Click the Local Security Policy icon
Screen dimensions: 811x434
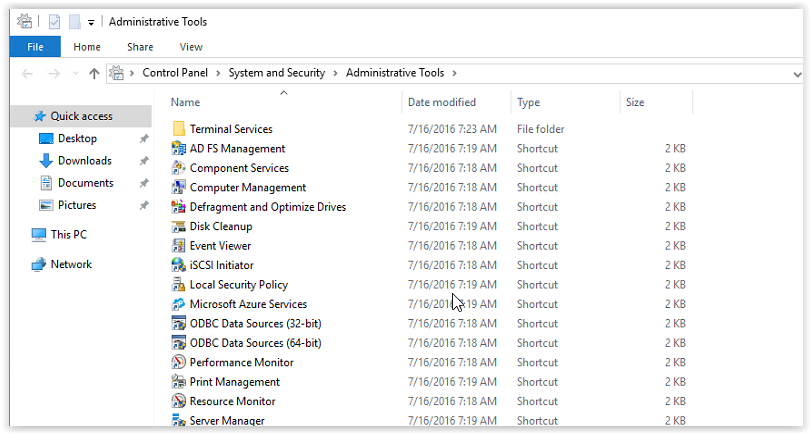click(178, 285)
